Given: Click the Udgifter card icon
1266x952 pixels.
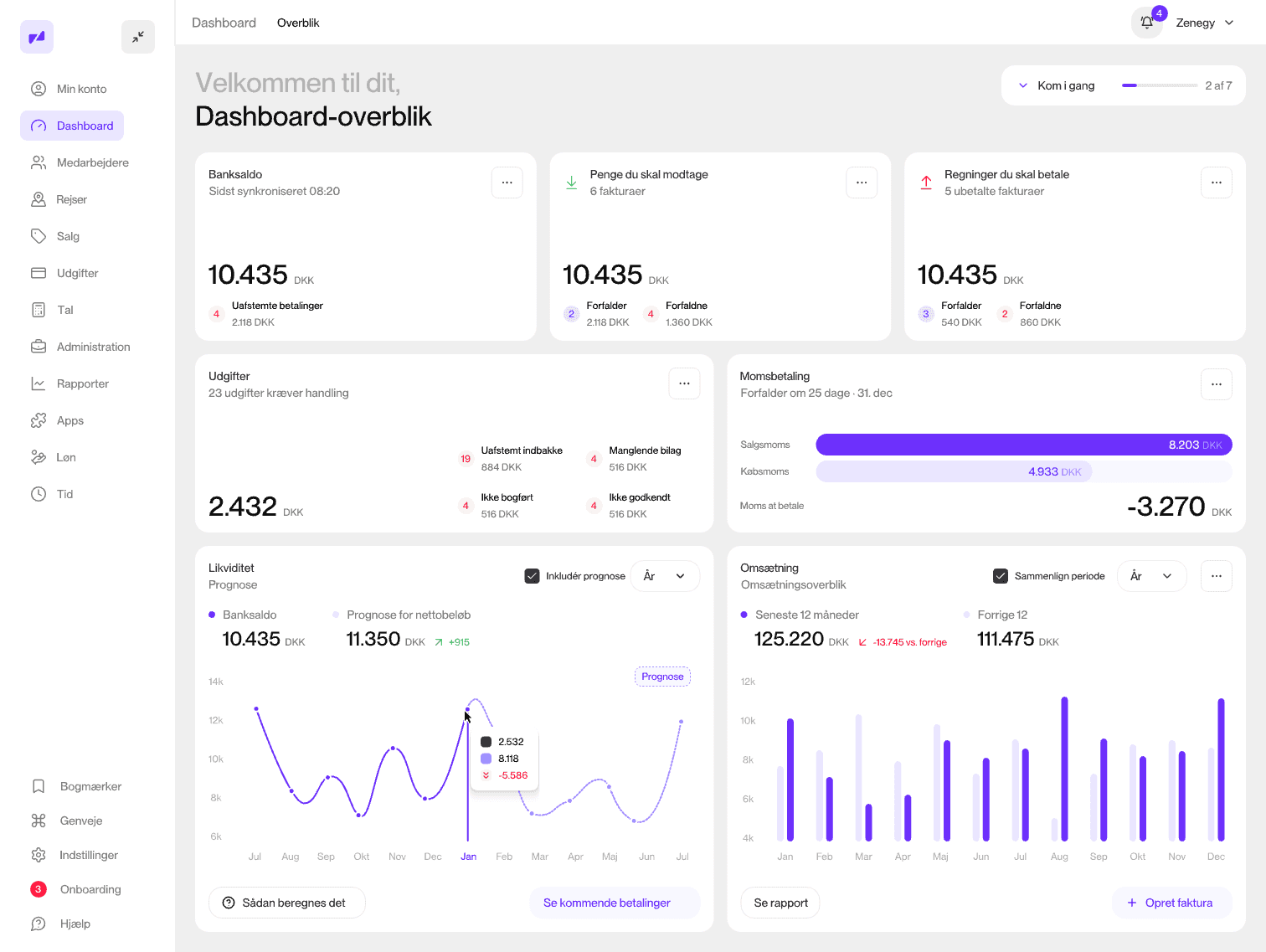Looking at the screenshot, I should click(x=39, y=273).
